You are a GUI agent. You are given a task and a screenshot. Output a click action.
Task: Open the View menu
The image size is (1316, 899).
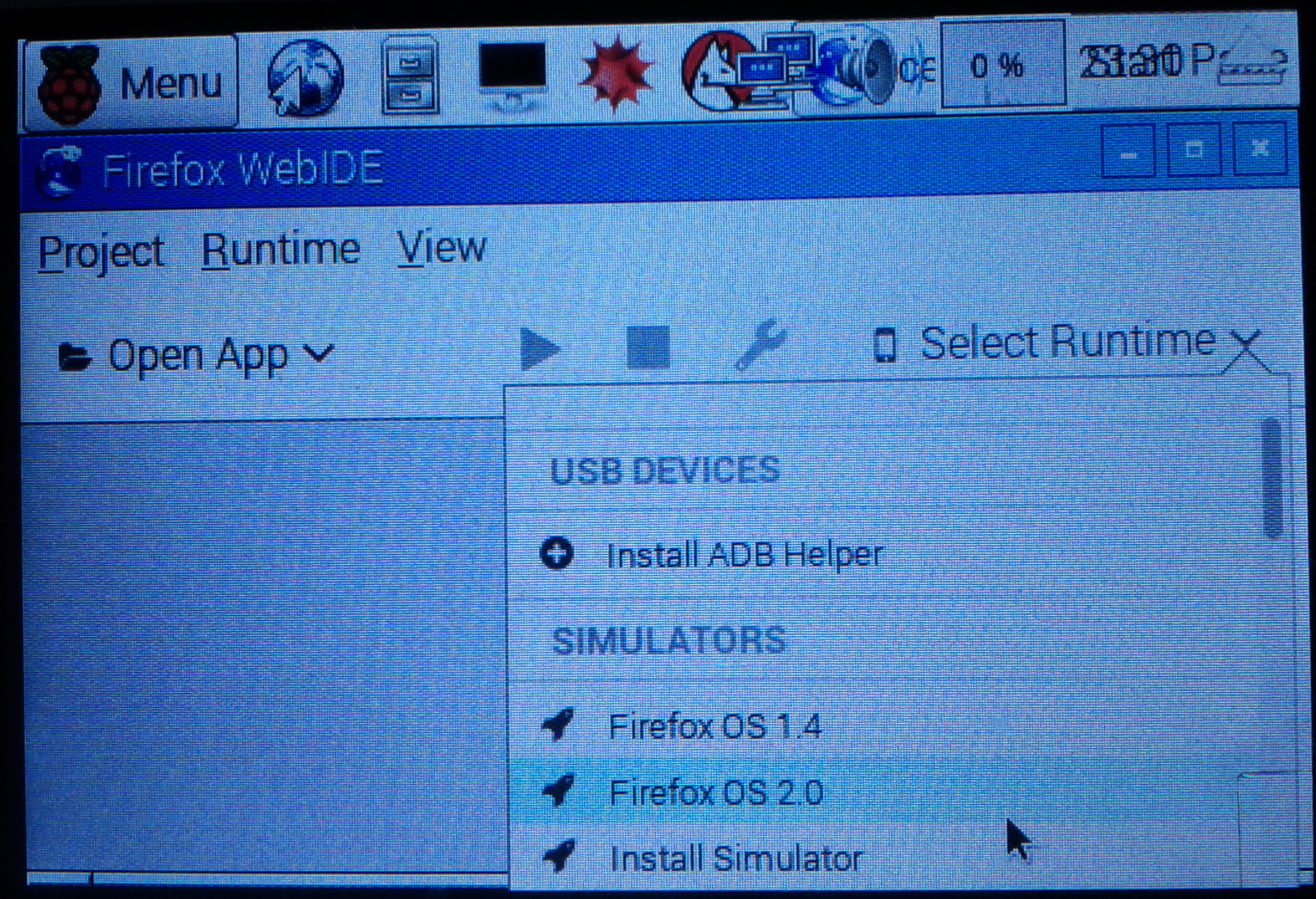[441, 247]
